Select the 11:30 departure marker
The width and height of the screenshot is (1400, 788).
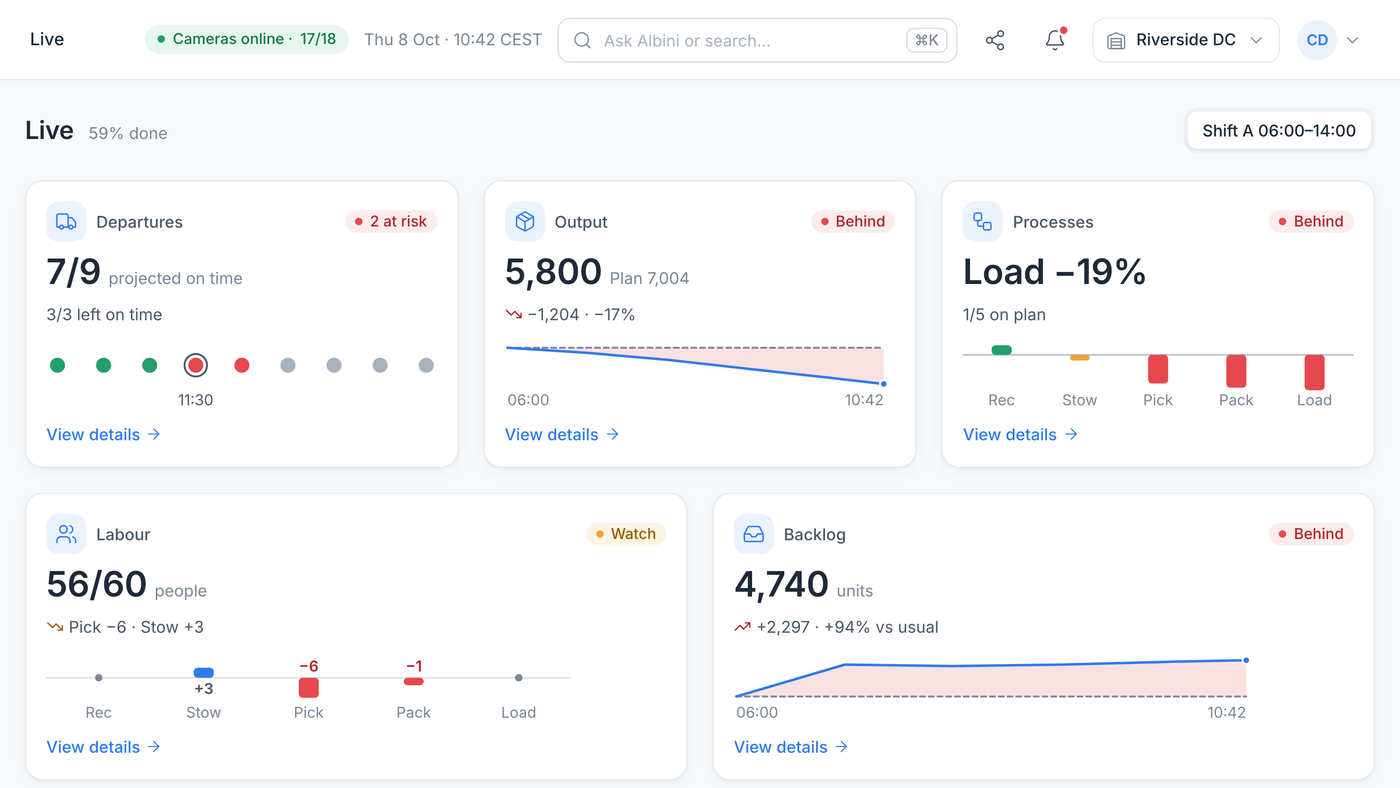(x=196, y=365)
